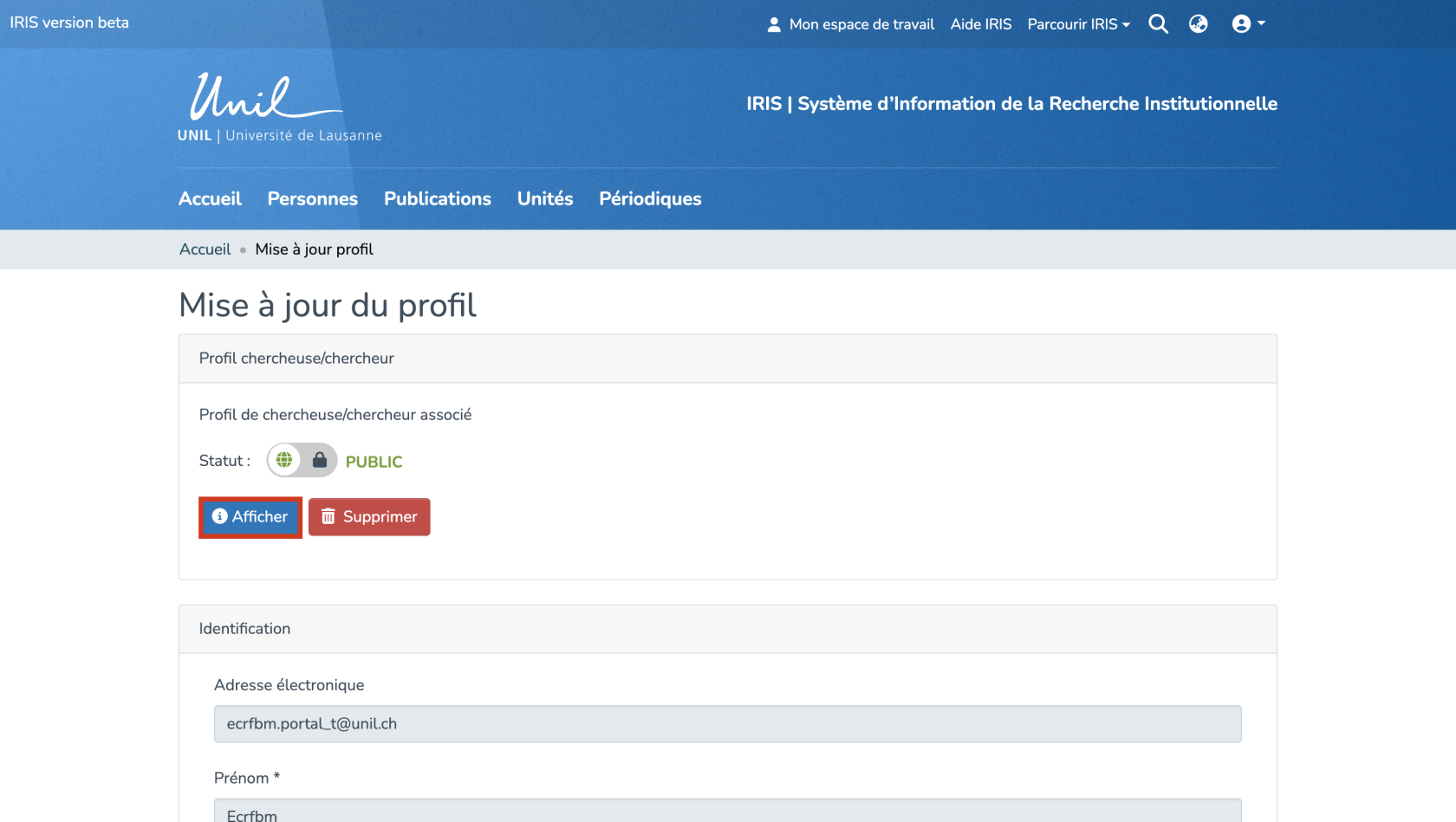Click the trash icon on the Supprimer button
The height and width of the screenshot is (822, 1456).
click(328, 517)
